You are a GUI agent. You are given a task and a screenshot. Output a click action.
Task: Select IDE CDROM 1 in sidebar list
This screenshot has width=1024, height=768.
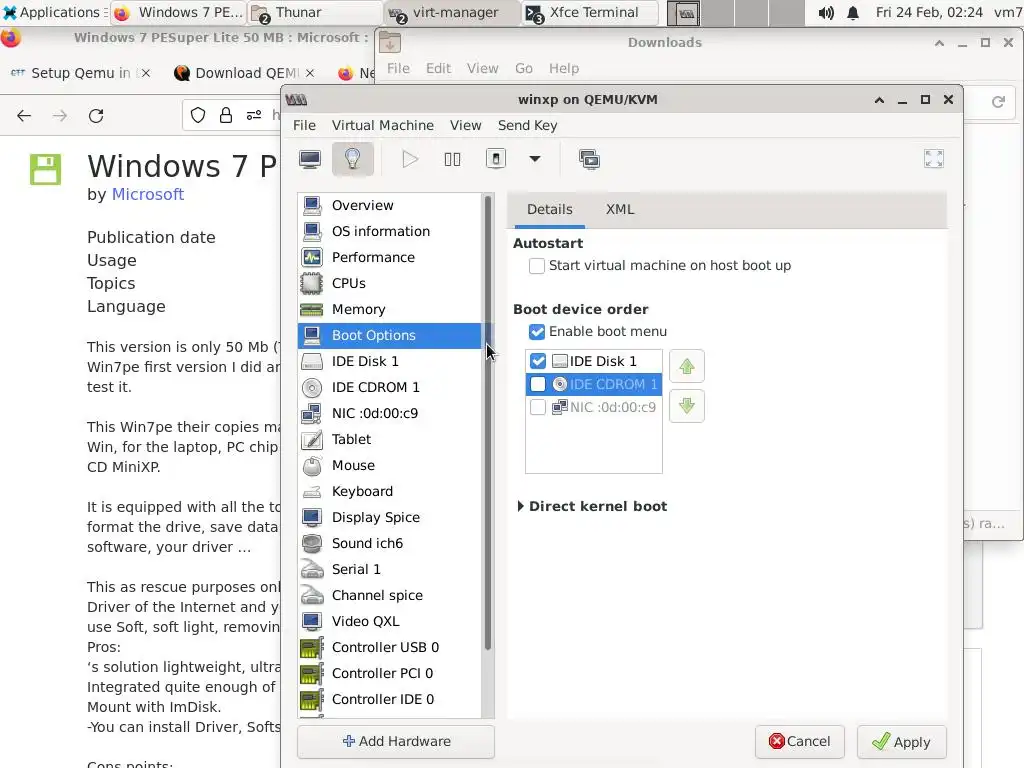point(390,387)
